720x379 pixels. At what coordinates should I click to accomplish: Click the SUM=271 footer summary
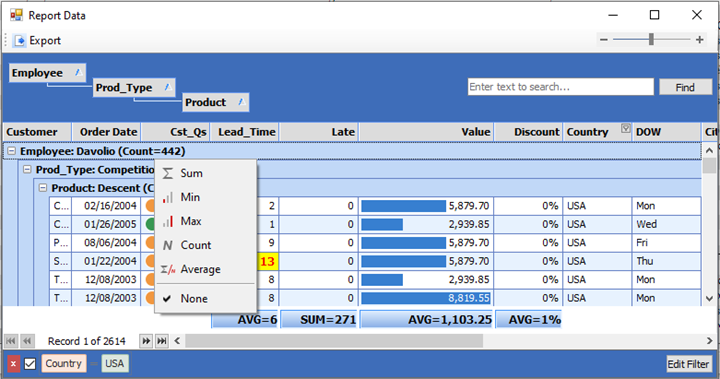pyautogui.click(x=319, y=320)
